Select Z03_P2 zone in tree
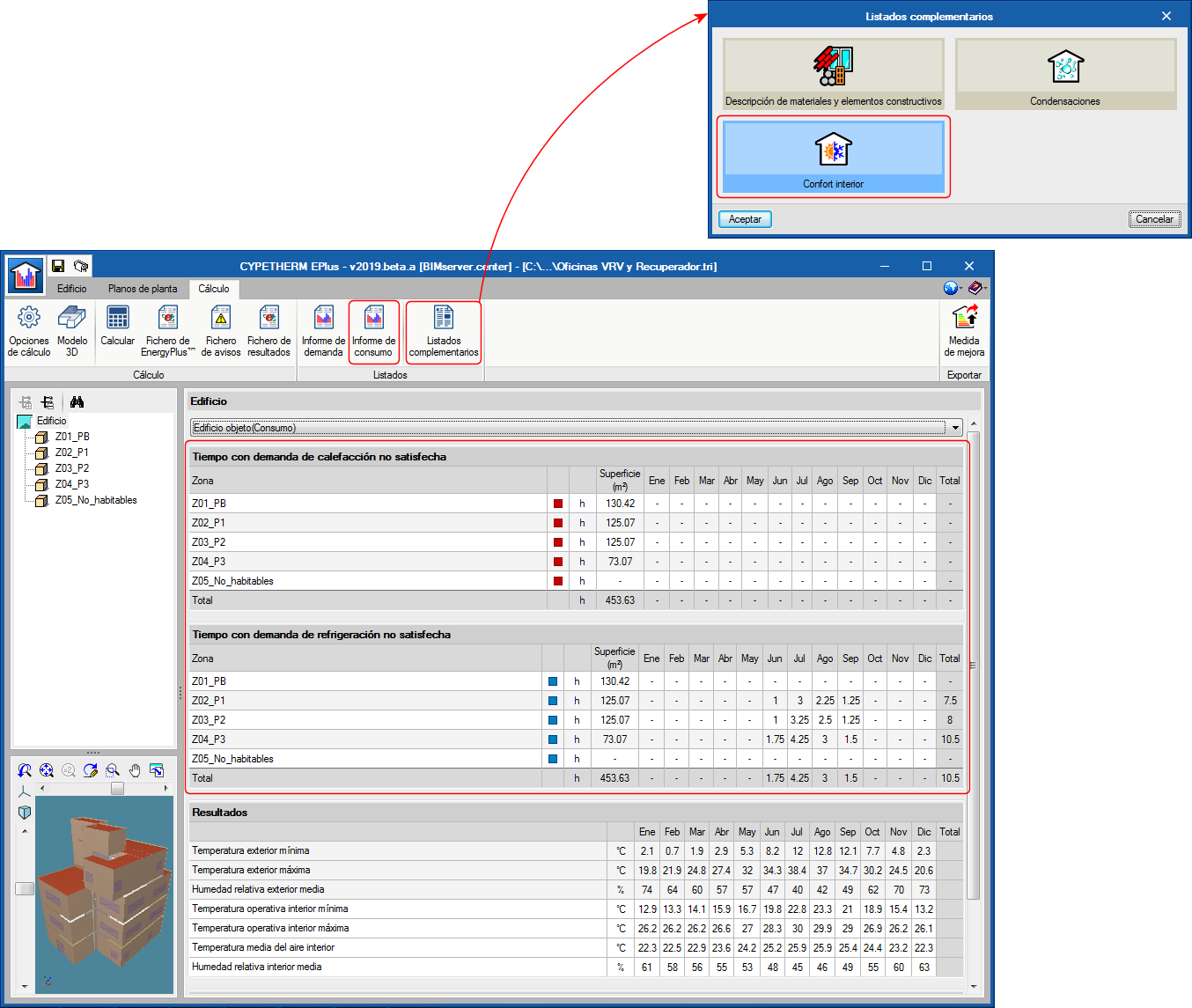The image size is (1192, 1008). click(x=72, y=468)
